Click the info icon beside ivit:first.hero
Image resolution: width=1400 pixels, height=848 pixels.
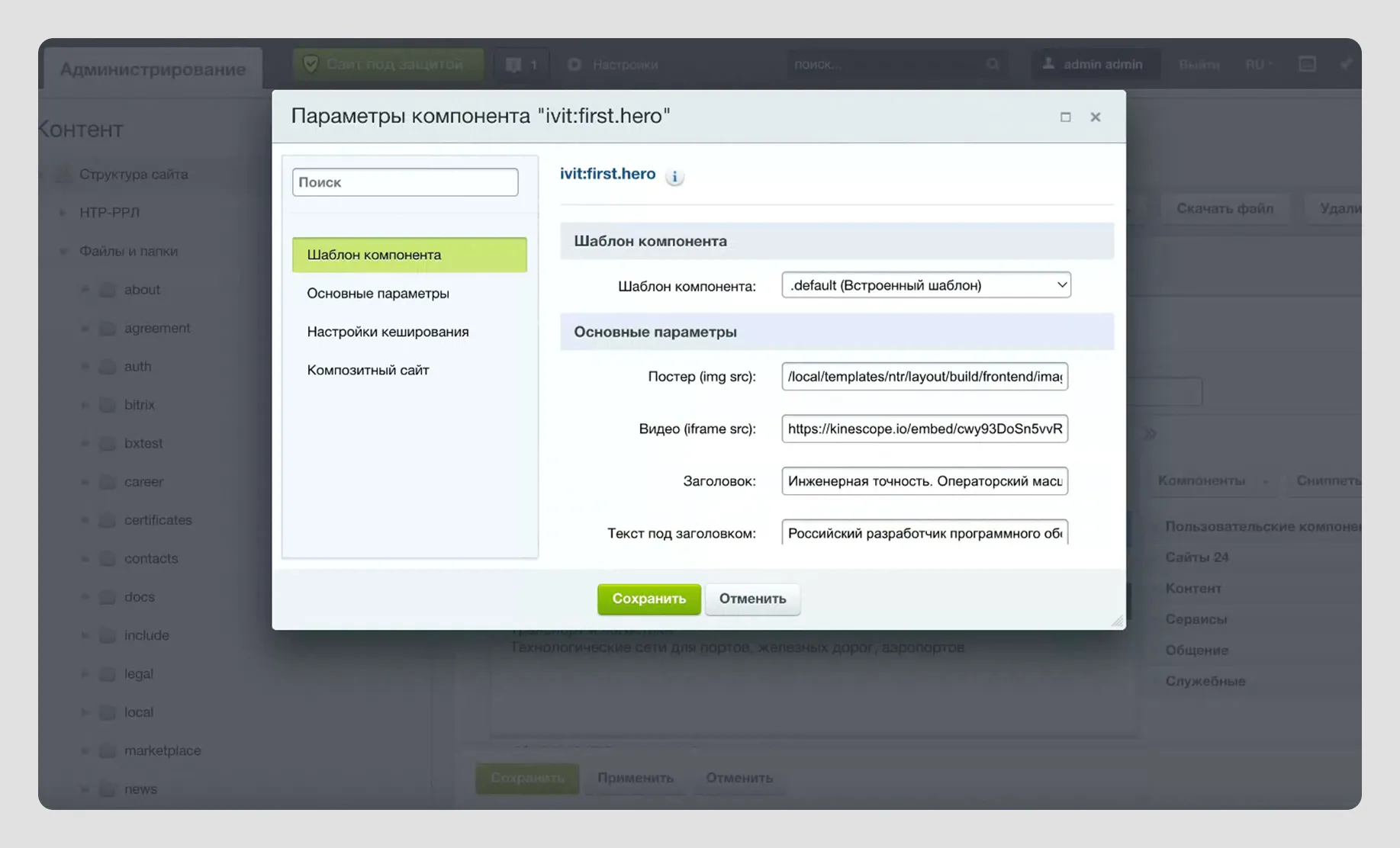pyautogui.click(x=674, y=176)
